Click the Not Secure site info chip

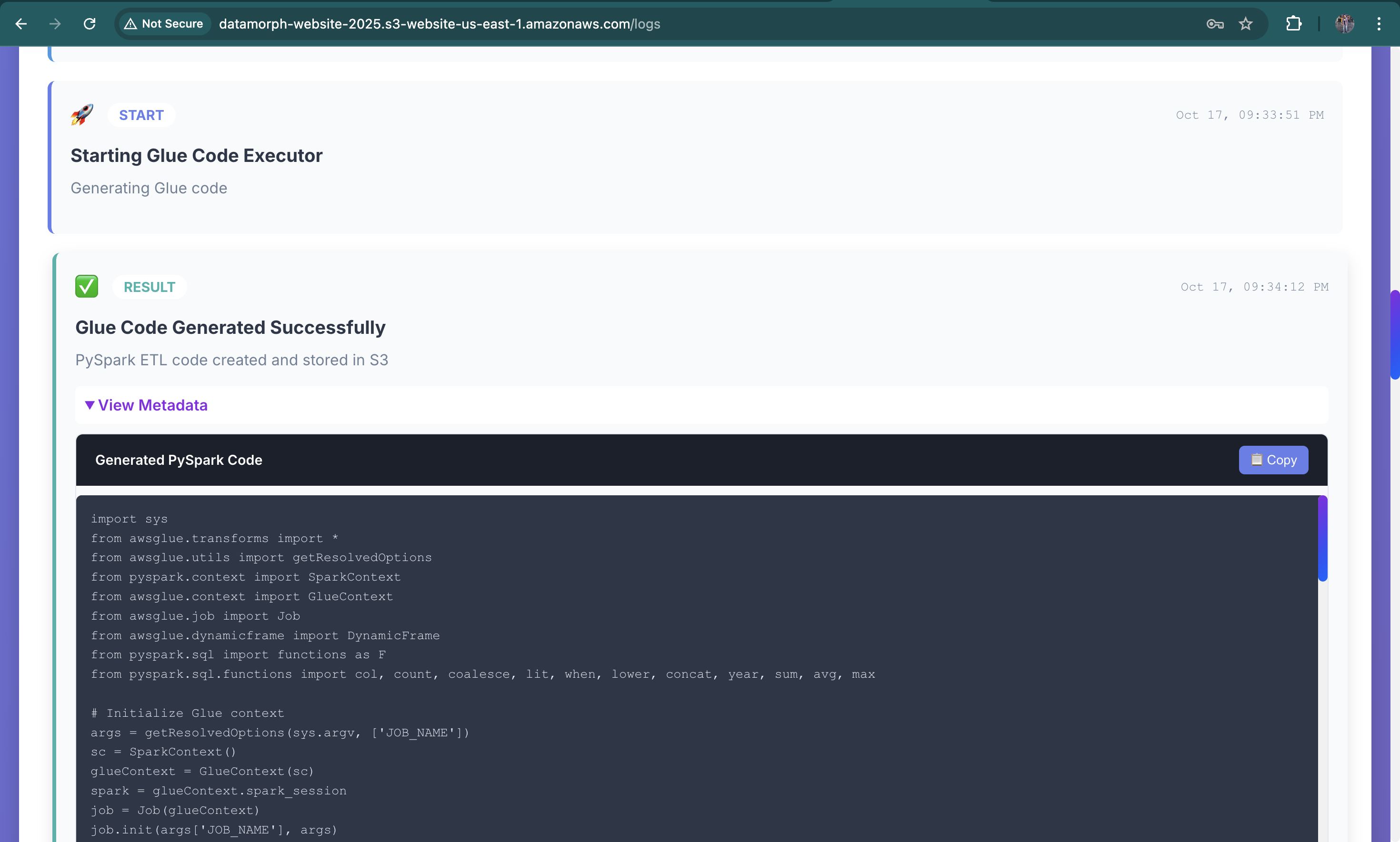click(164, 24)
